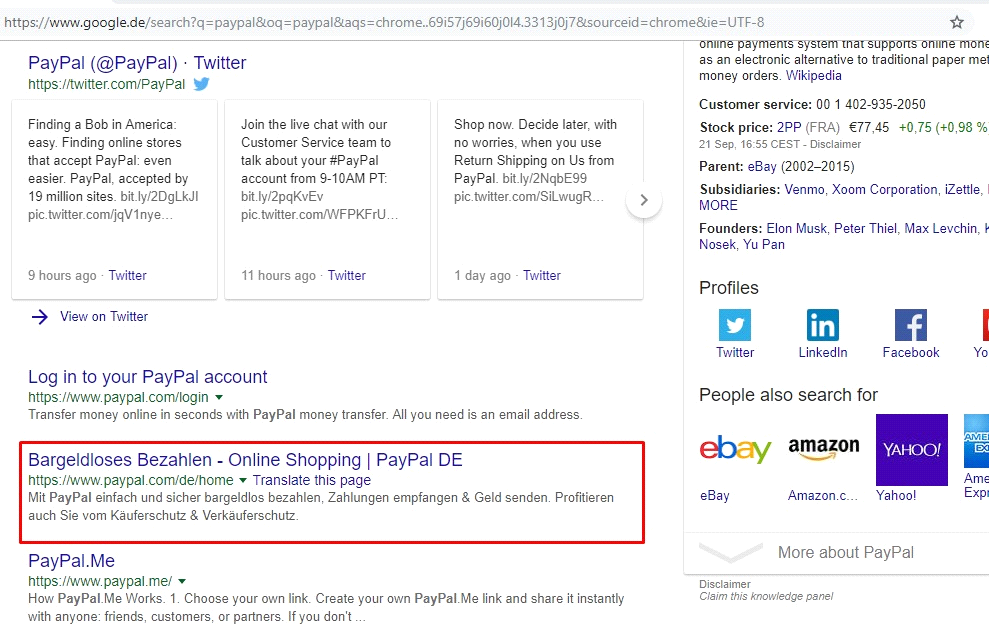The height and width of the screenshot is (641, 989).
Task: Open the Facebook profile icon
Action: click(910, 326)
